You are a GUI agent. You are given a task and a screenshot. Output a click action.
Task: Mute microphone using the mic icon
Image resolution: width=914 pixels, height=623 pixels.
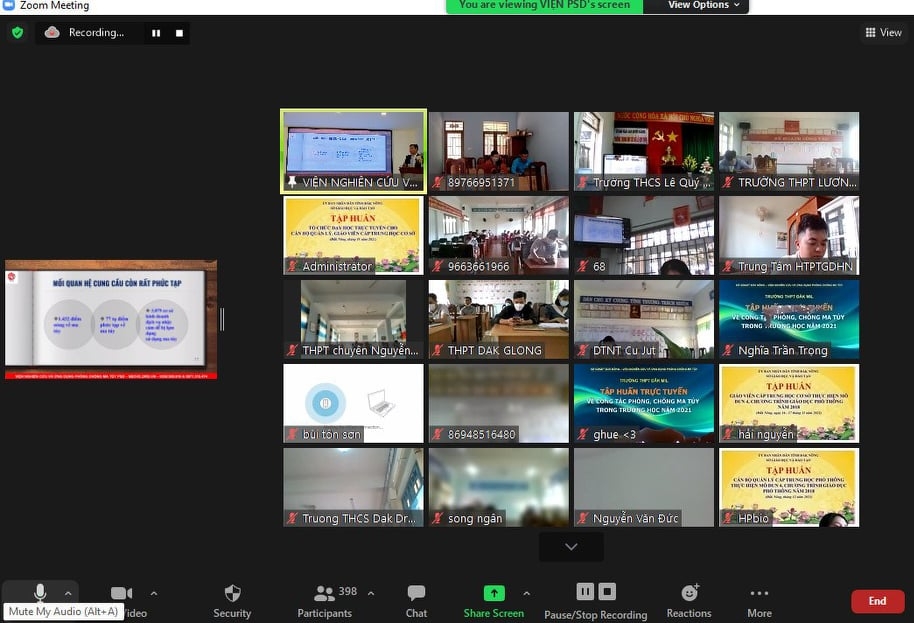tap(40, 593)
